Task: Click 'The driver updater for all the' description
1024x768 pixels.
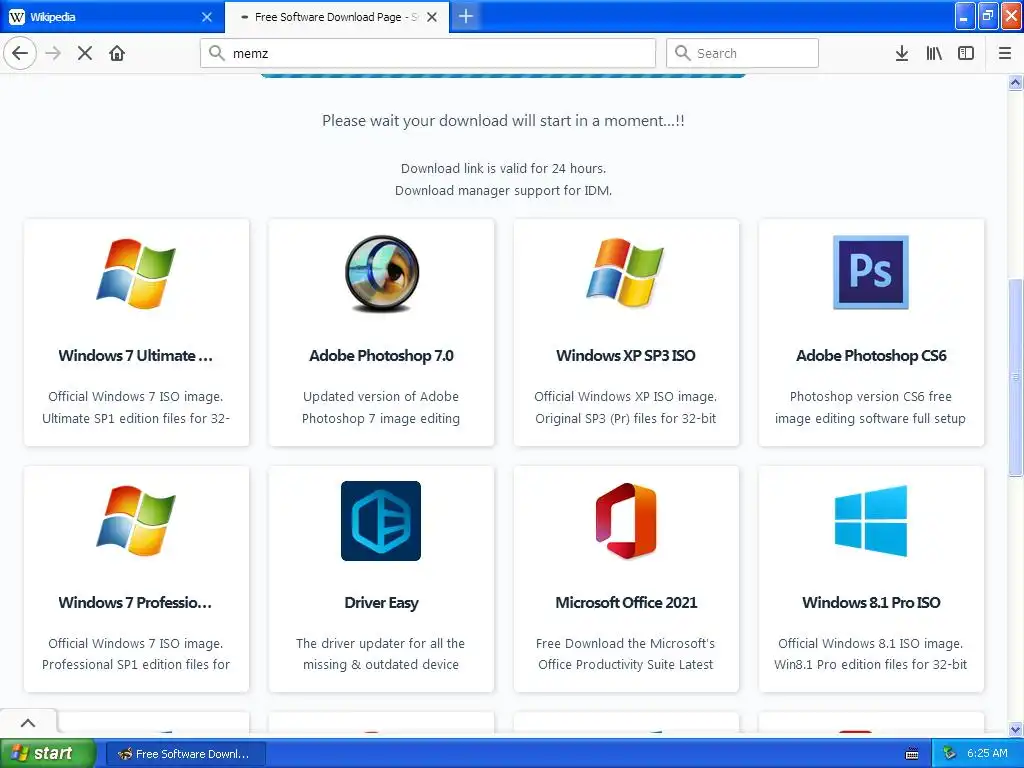Action: [381, 643]
